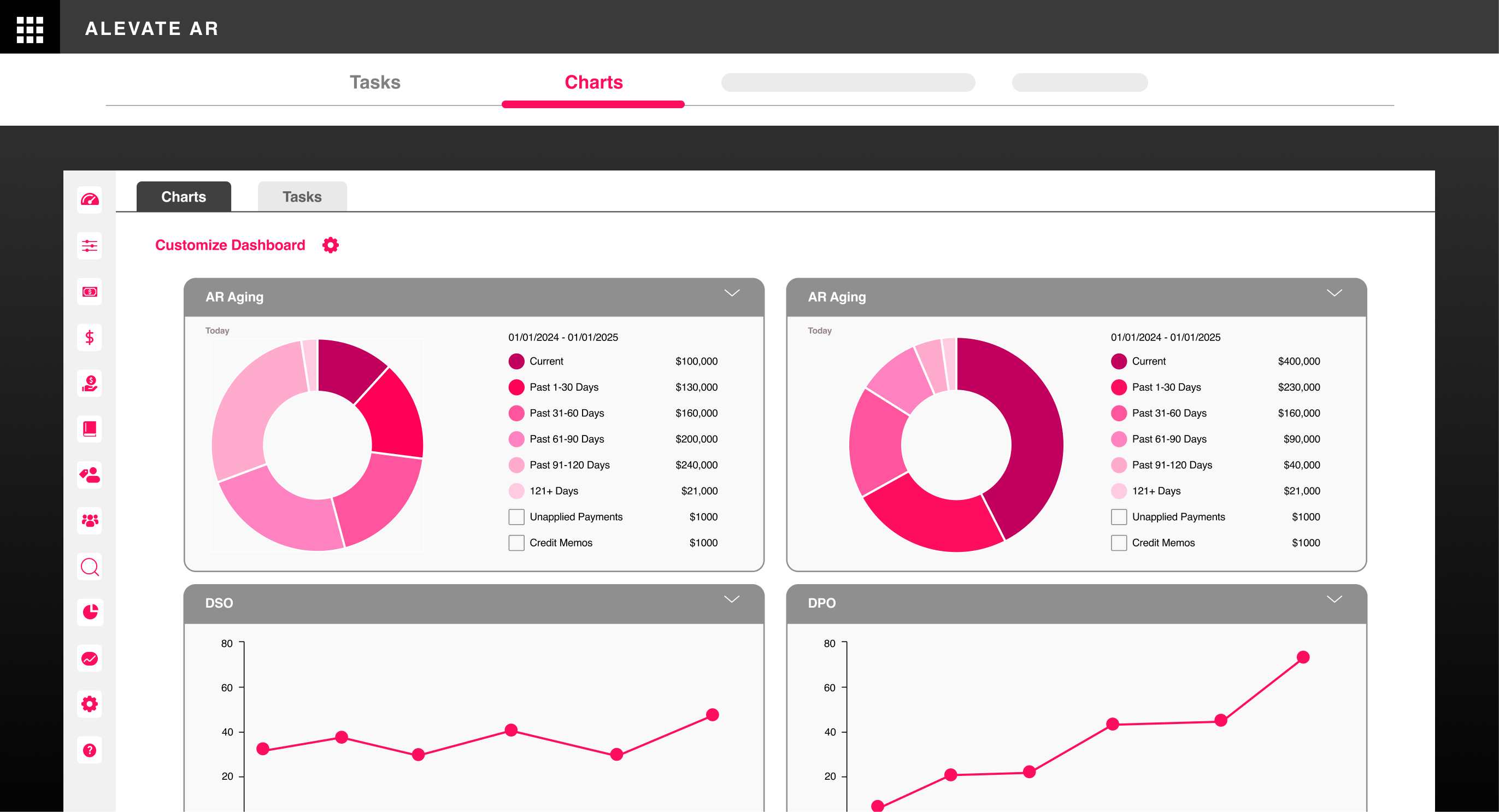Click the Customize Dashboard gear button
Viewport: 1499px width, 812px height.
click(x=331, y=245)
